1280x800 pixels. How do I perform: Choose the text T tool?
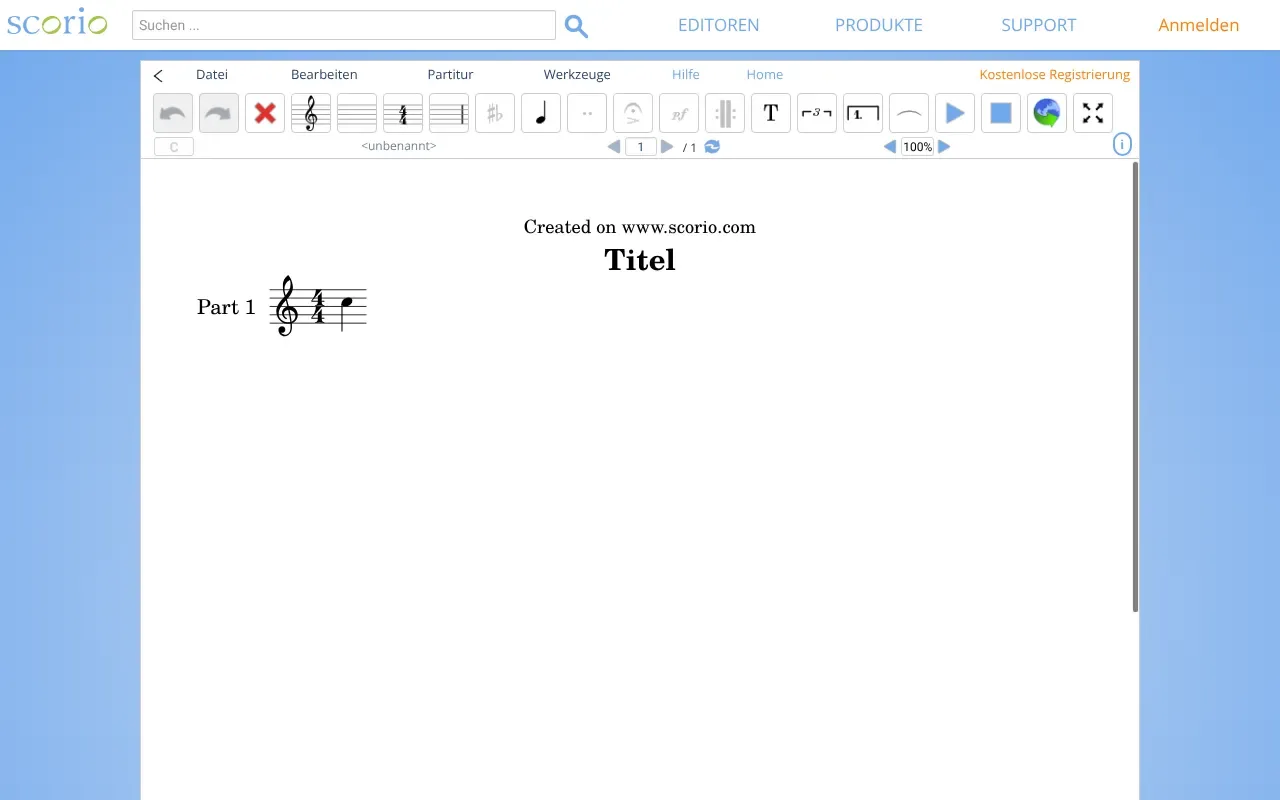[771, 113]
